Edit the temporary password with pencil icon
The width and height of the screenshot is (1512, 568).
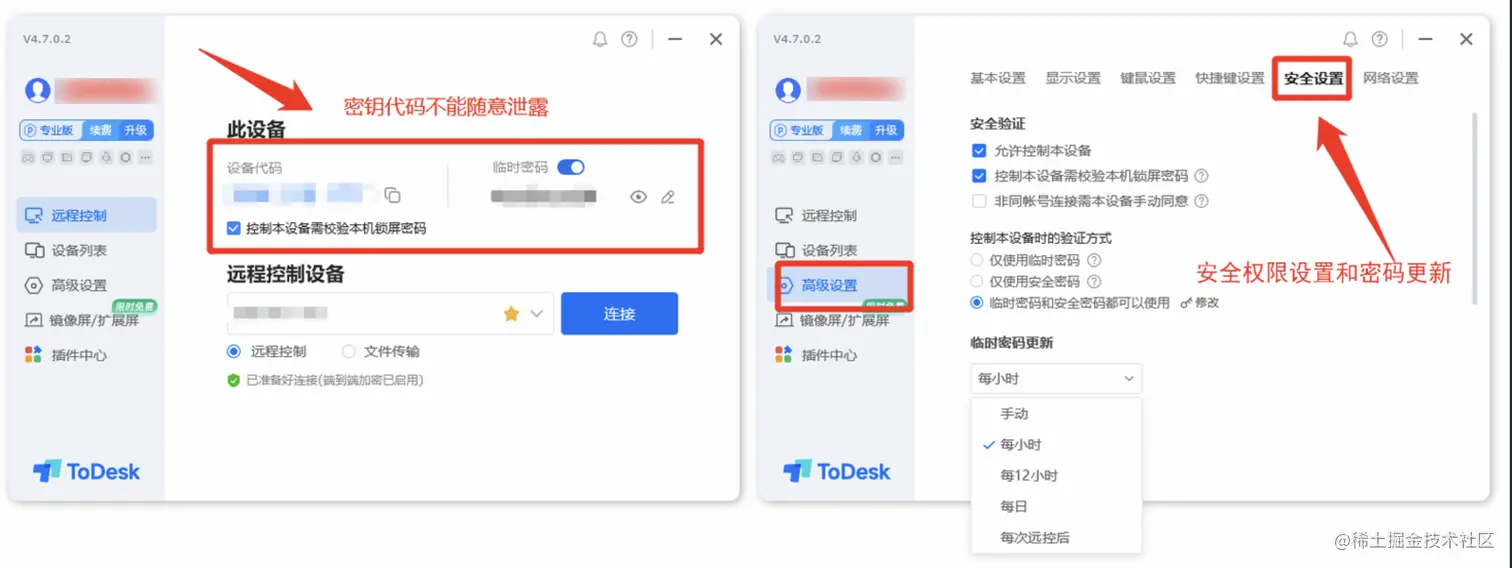[668, 197]
